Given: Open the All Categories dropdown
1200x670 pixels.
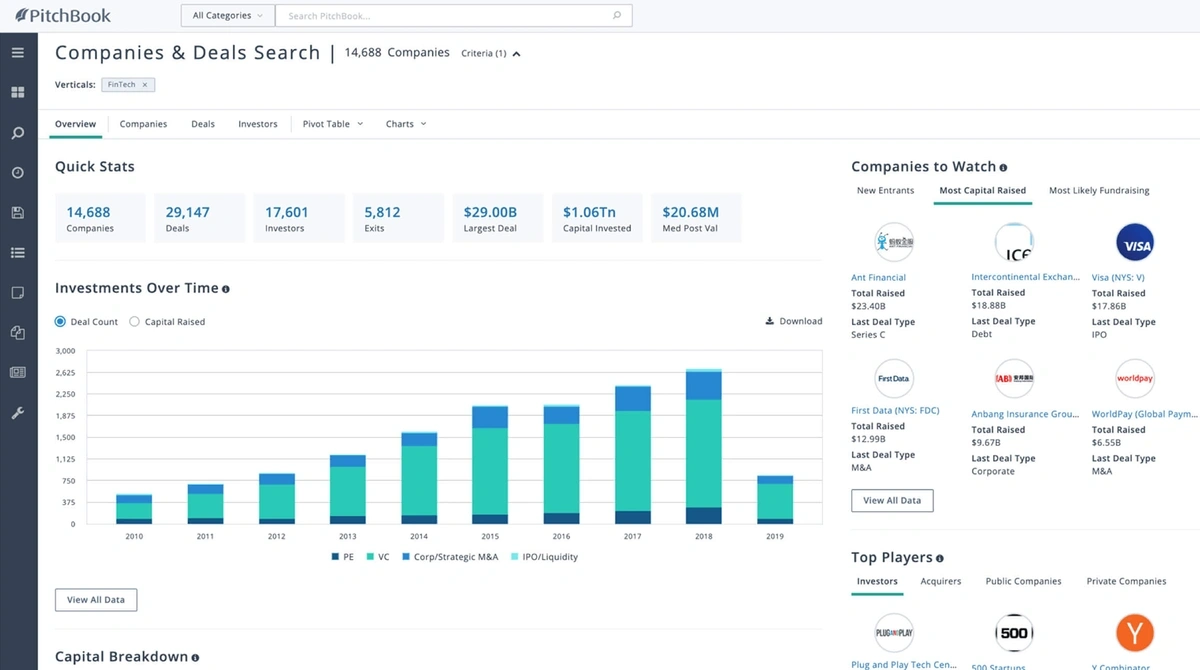Looking at the screenshot, I should (x=227, y=16).
